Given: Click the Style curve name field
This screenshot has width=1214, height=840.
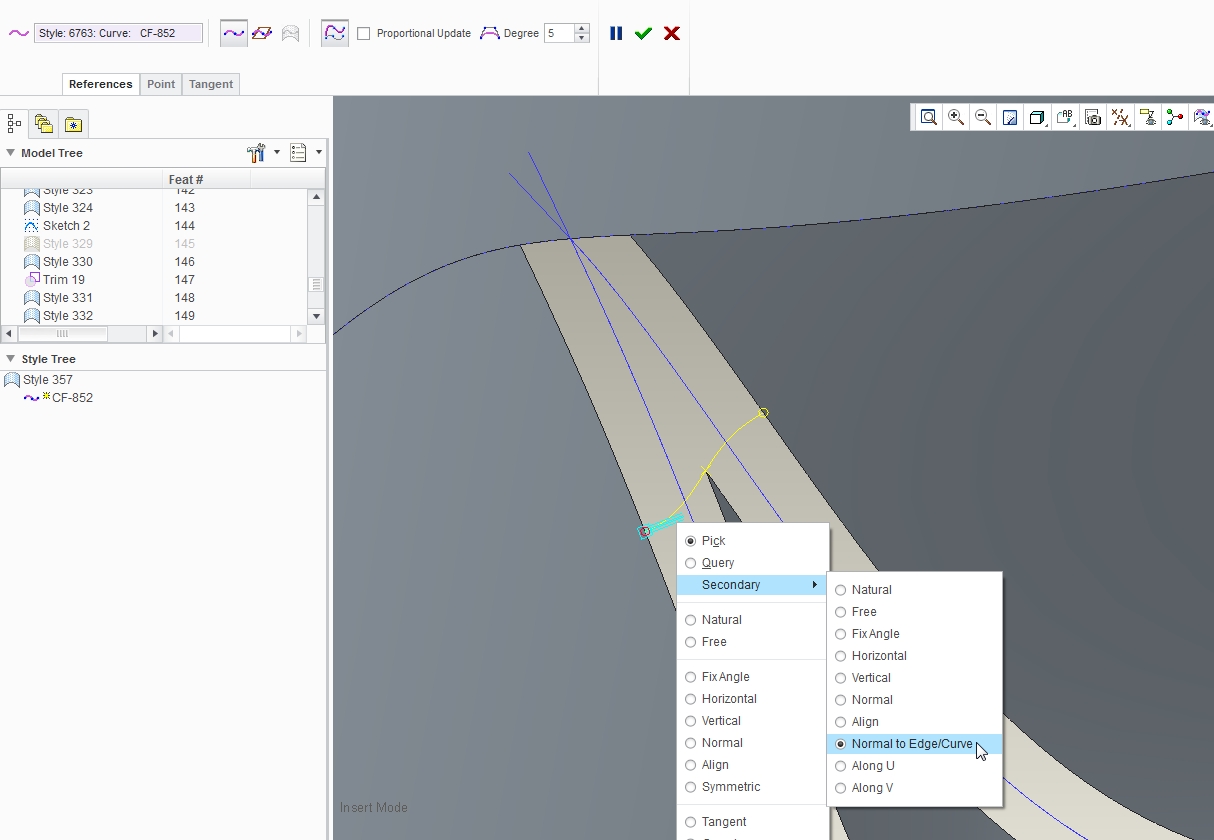Looking at the screenshot, I should coord(119,33).
